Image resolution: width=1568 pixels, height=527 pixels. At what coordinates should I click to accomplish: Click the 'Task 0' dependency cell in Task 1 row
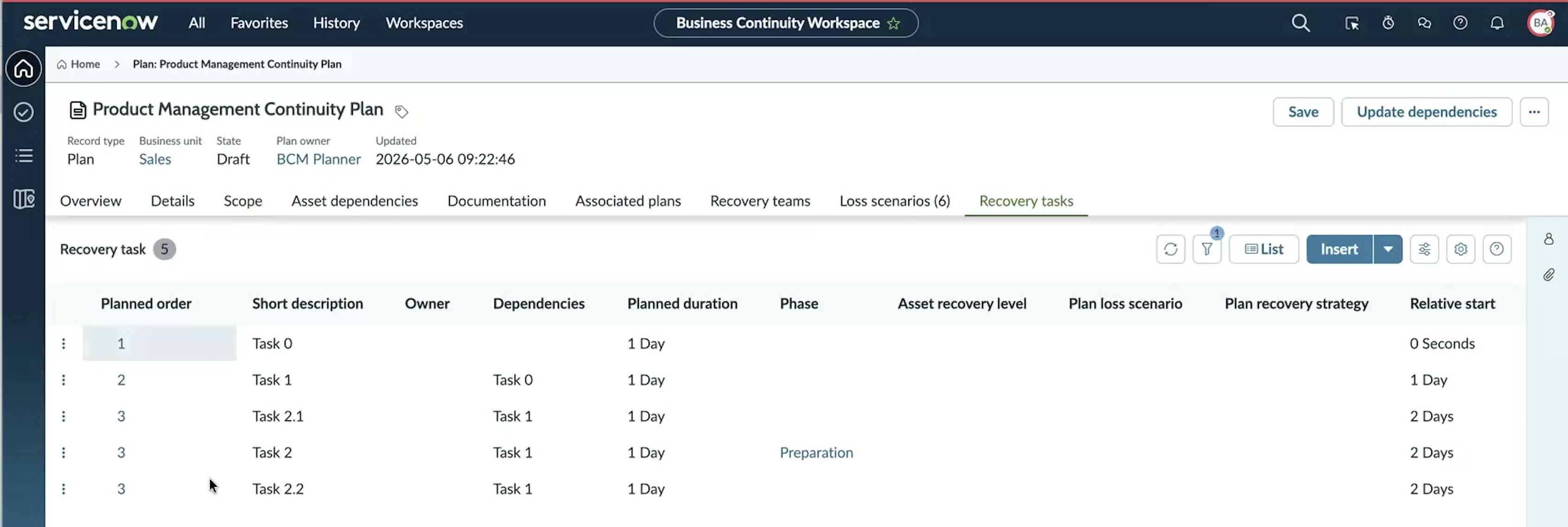point(512,380)
